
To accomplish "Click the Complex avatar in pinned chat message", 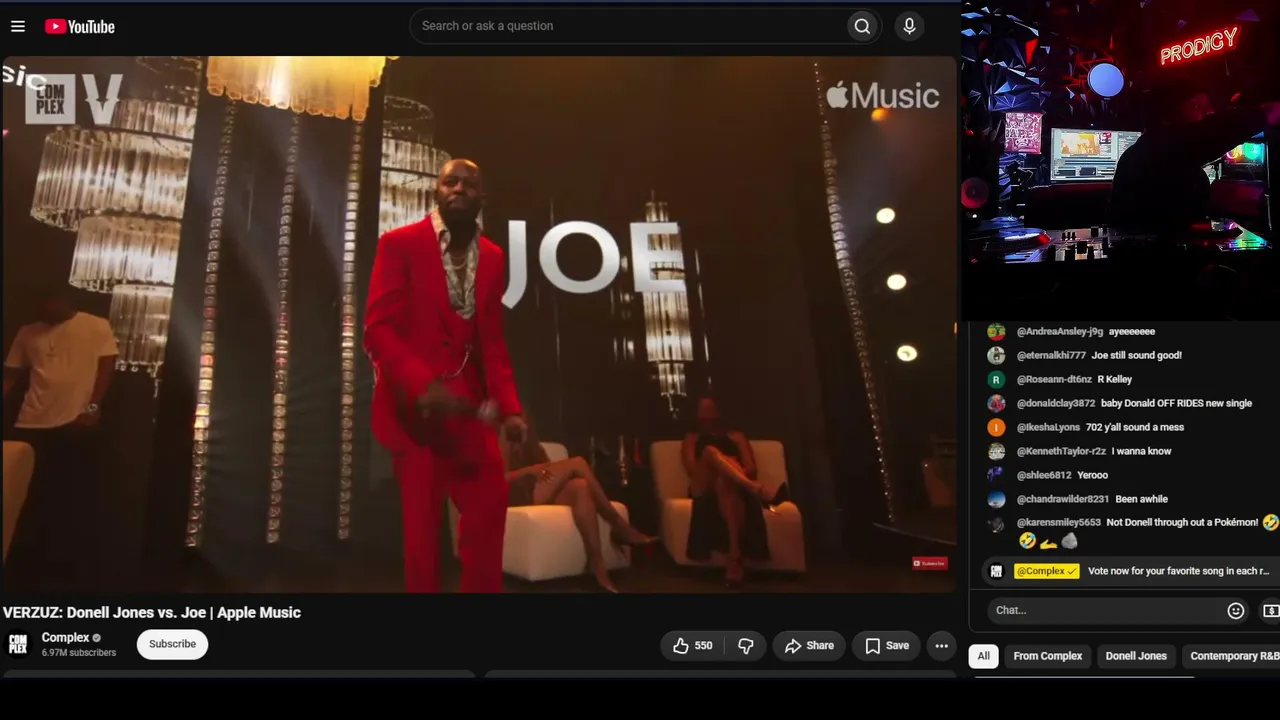I will 996,571.
